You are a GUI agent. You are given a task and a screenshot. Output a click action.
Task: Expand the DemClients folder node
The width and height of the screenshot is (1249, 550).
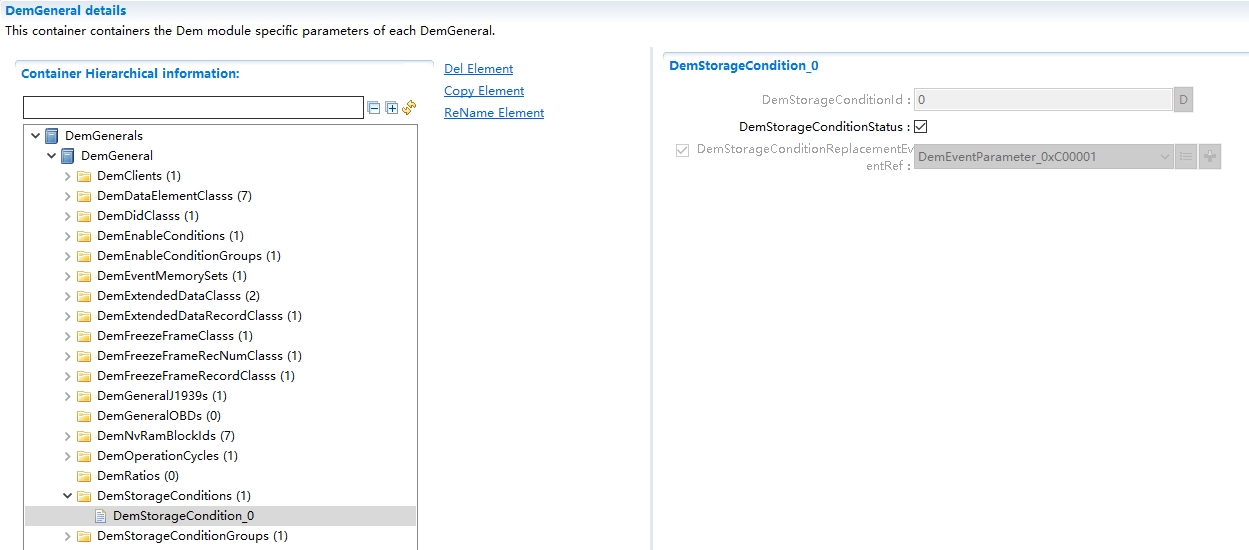(x=68, y=176)
